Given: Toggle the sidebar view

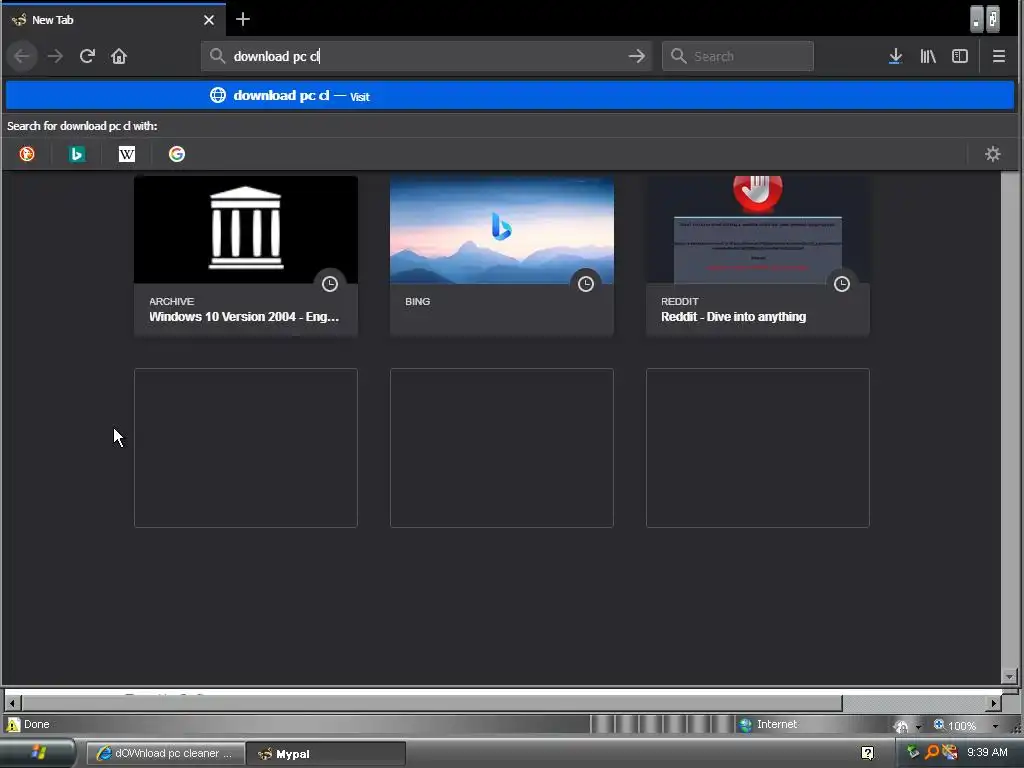Looking at the screenshot, I should 959,56.
